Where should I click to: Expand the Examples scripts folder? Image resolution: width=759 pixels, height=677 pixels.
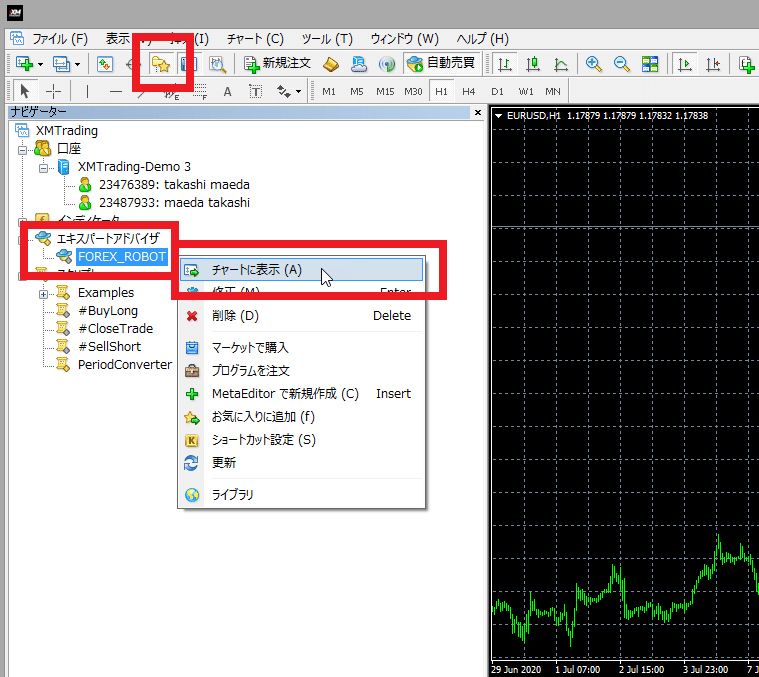click(x=44, y=294)
